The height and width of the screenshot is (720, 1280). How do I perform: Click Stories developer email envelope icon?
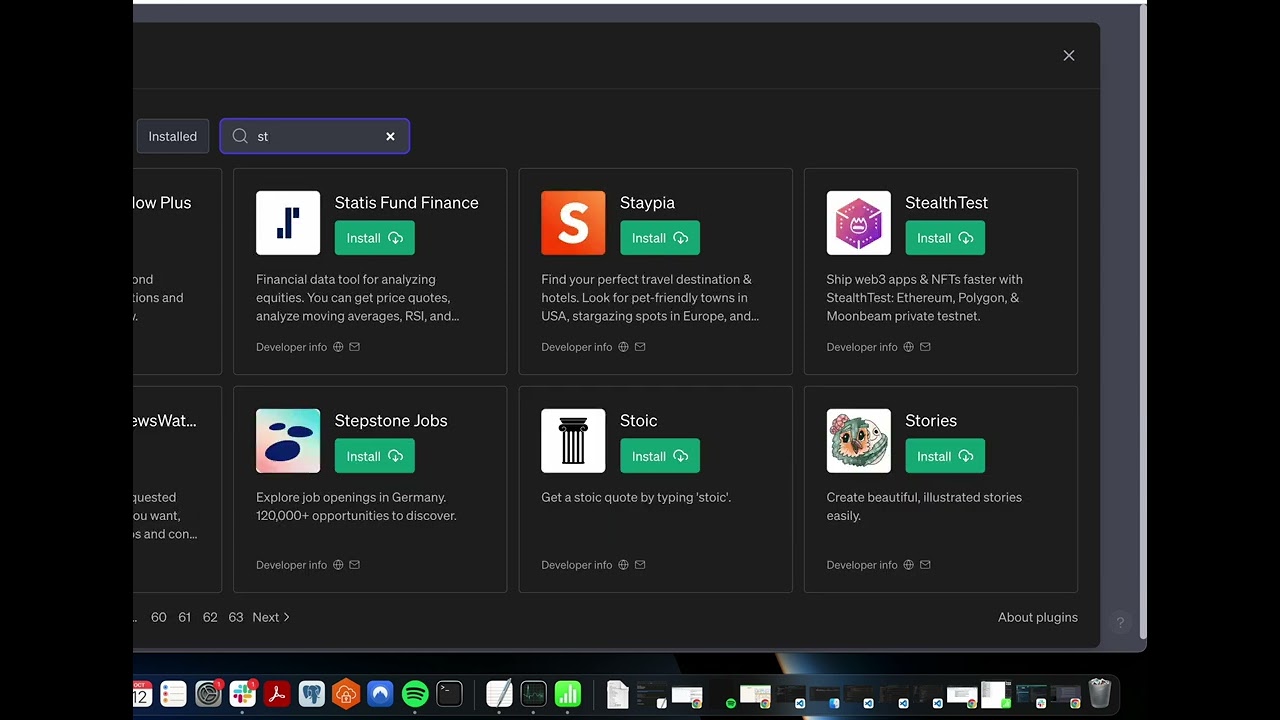pyautogui.click(x=925, y=565)
